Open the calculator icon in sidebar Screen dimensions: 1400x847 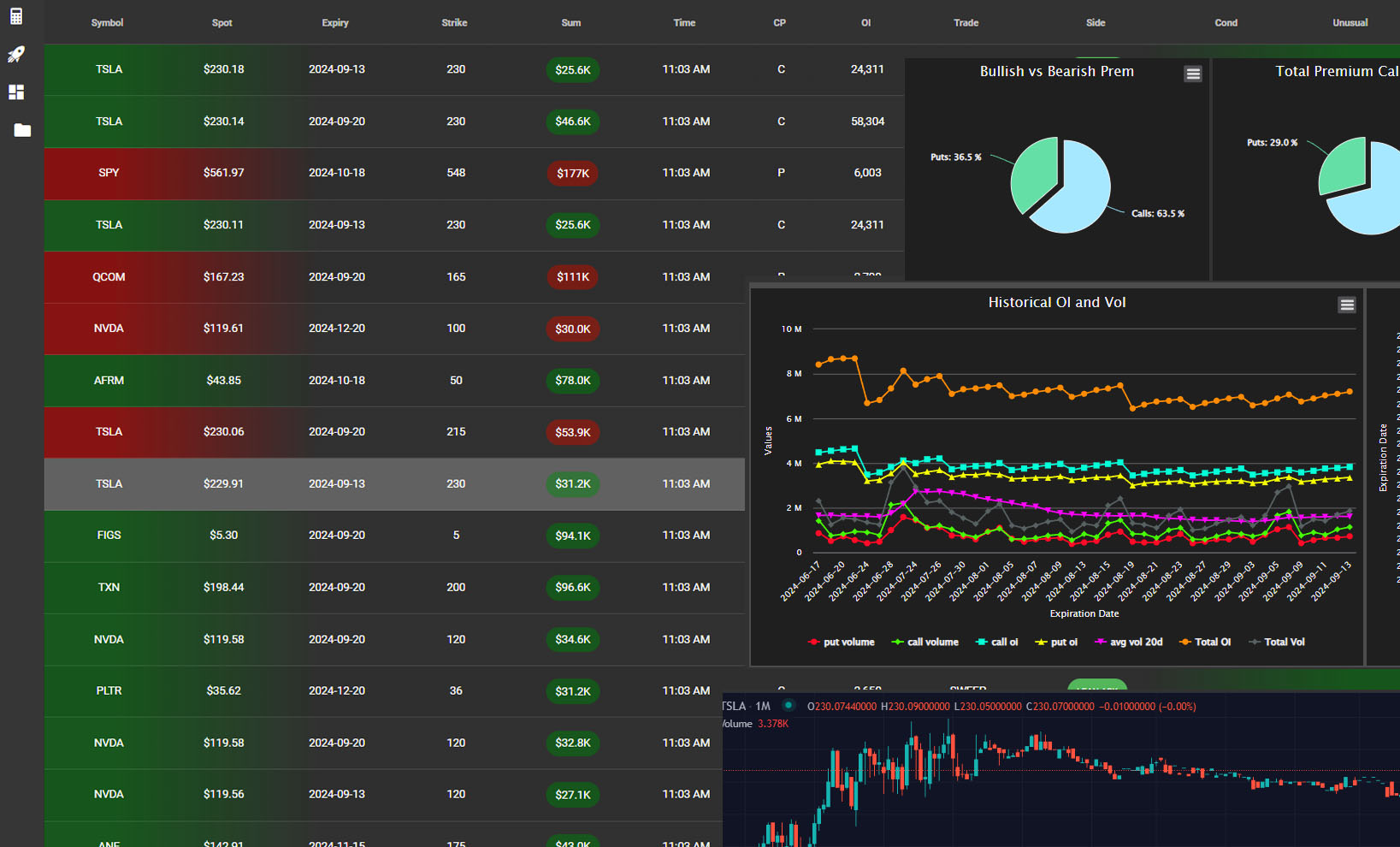(16, 16)
